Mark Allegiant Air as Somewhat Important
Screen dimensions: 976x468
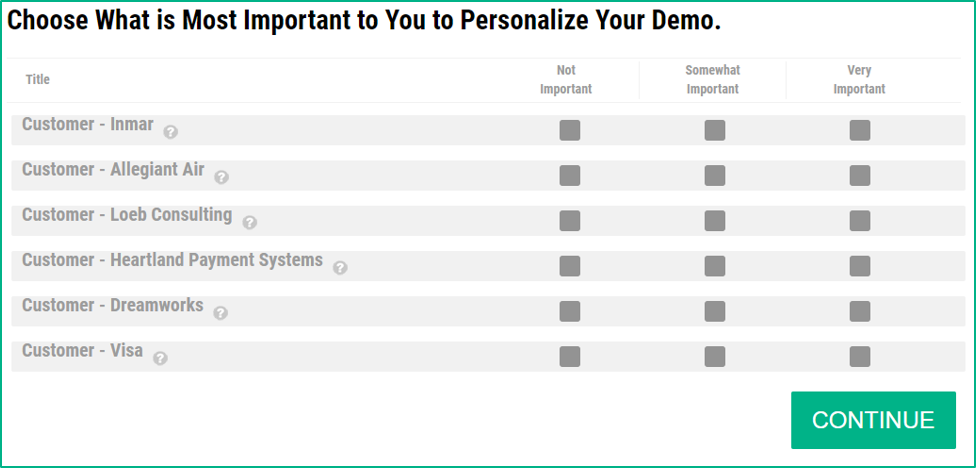tap(715, 176)
